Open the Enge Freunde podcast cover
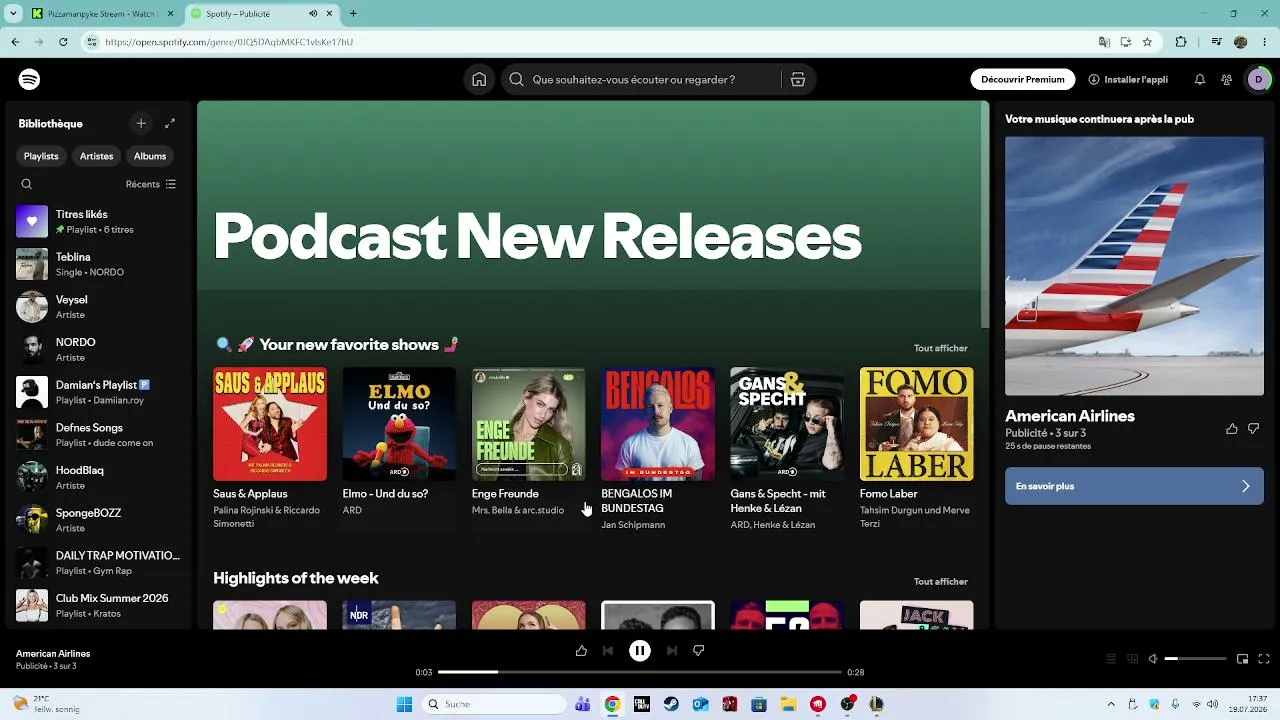Image resolution: width=1280 pixels, height=720 pixels. [528, 424]
